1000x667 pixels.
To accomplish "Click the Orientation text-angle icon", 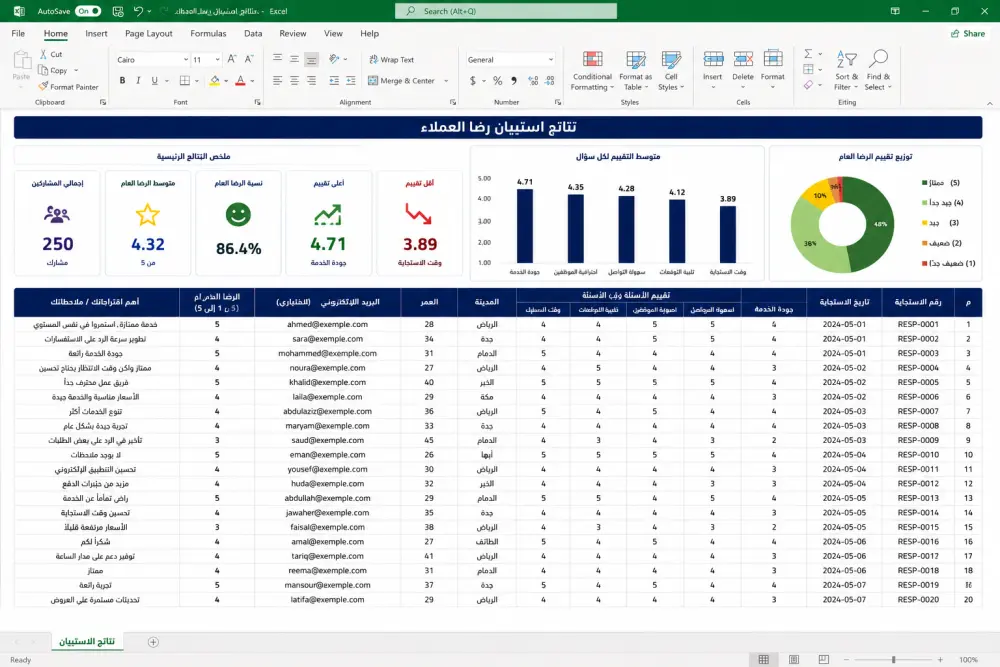I will click(334, 59).
